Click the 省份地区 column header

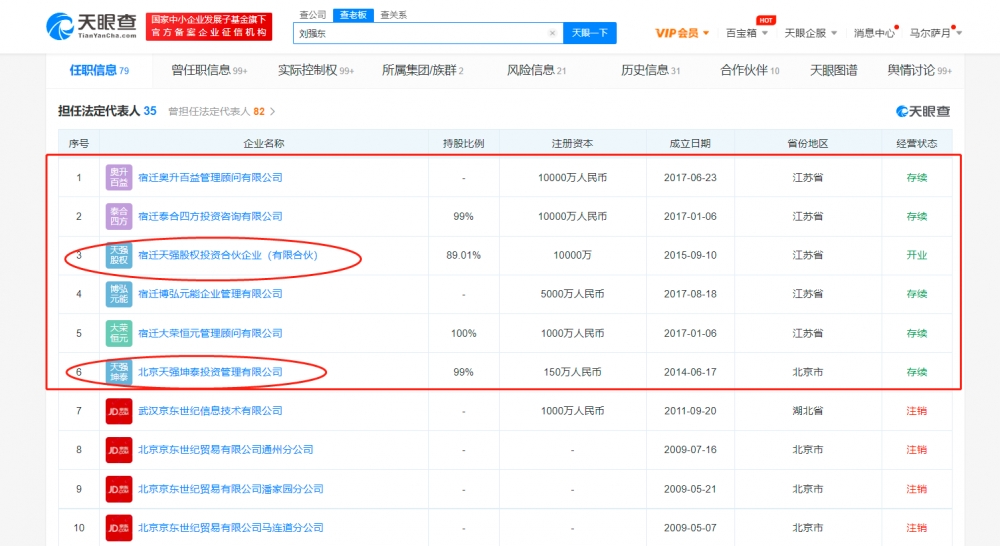tap(807, 144)
